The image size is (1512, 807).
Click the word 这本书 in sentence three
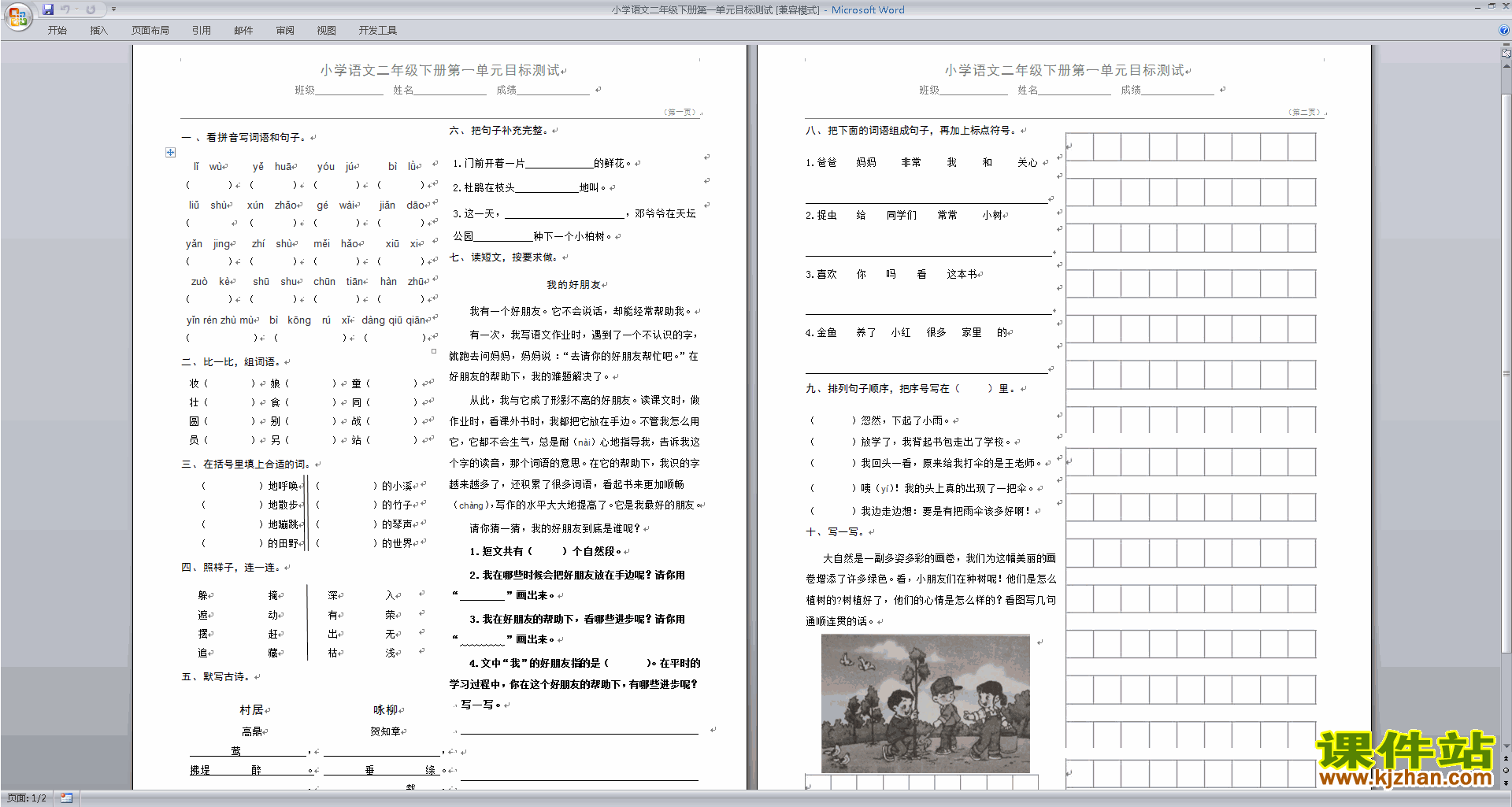click(x=962, y=275)
